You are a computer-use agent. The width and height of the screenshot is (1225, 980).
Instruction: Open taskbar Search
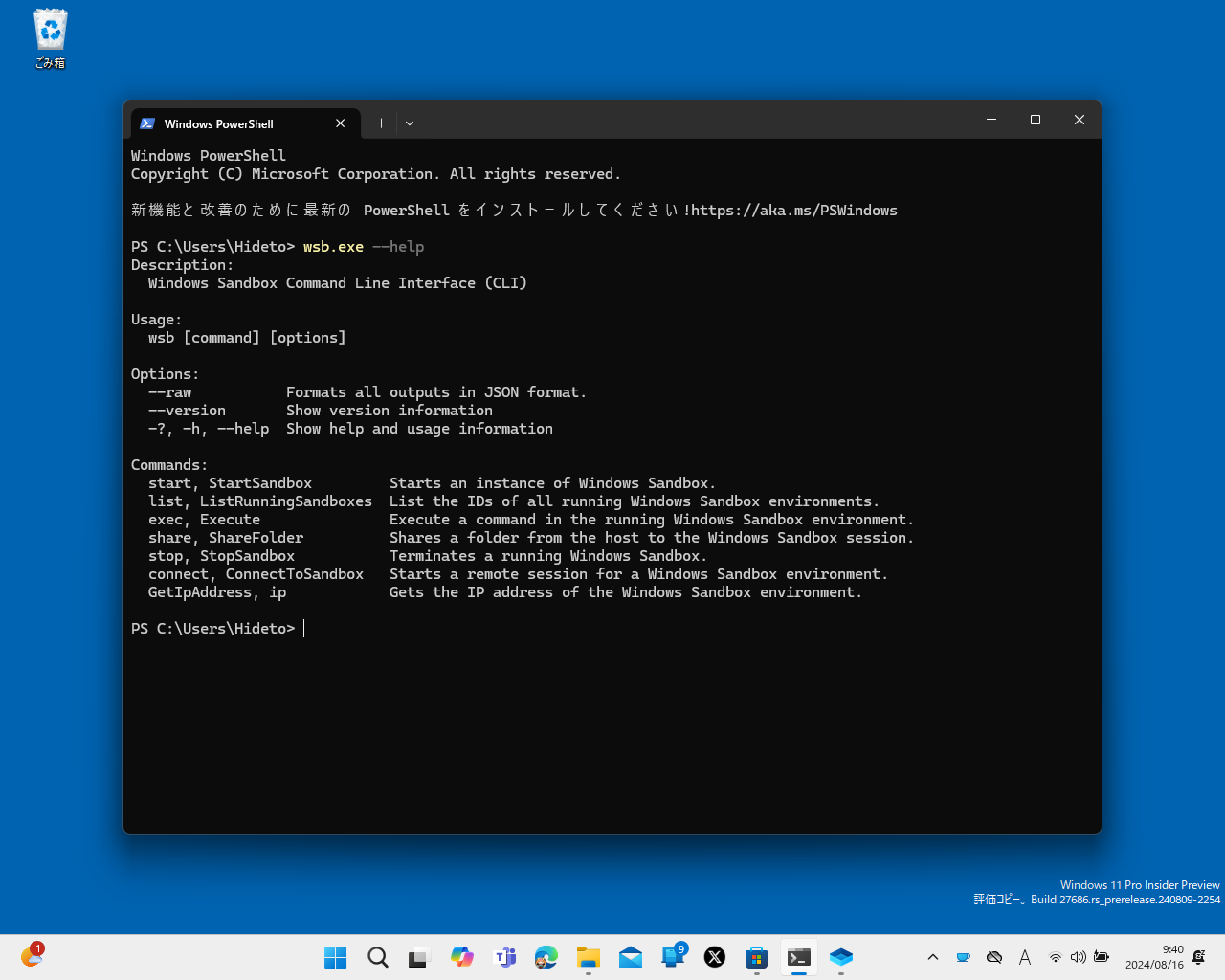pyautogui.click(x=378, y=957)
